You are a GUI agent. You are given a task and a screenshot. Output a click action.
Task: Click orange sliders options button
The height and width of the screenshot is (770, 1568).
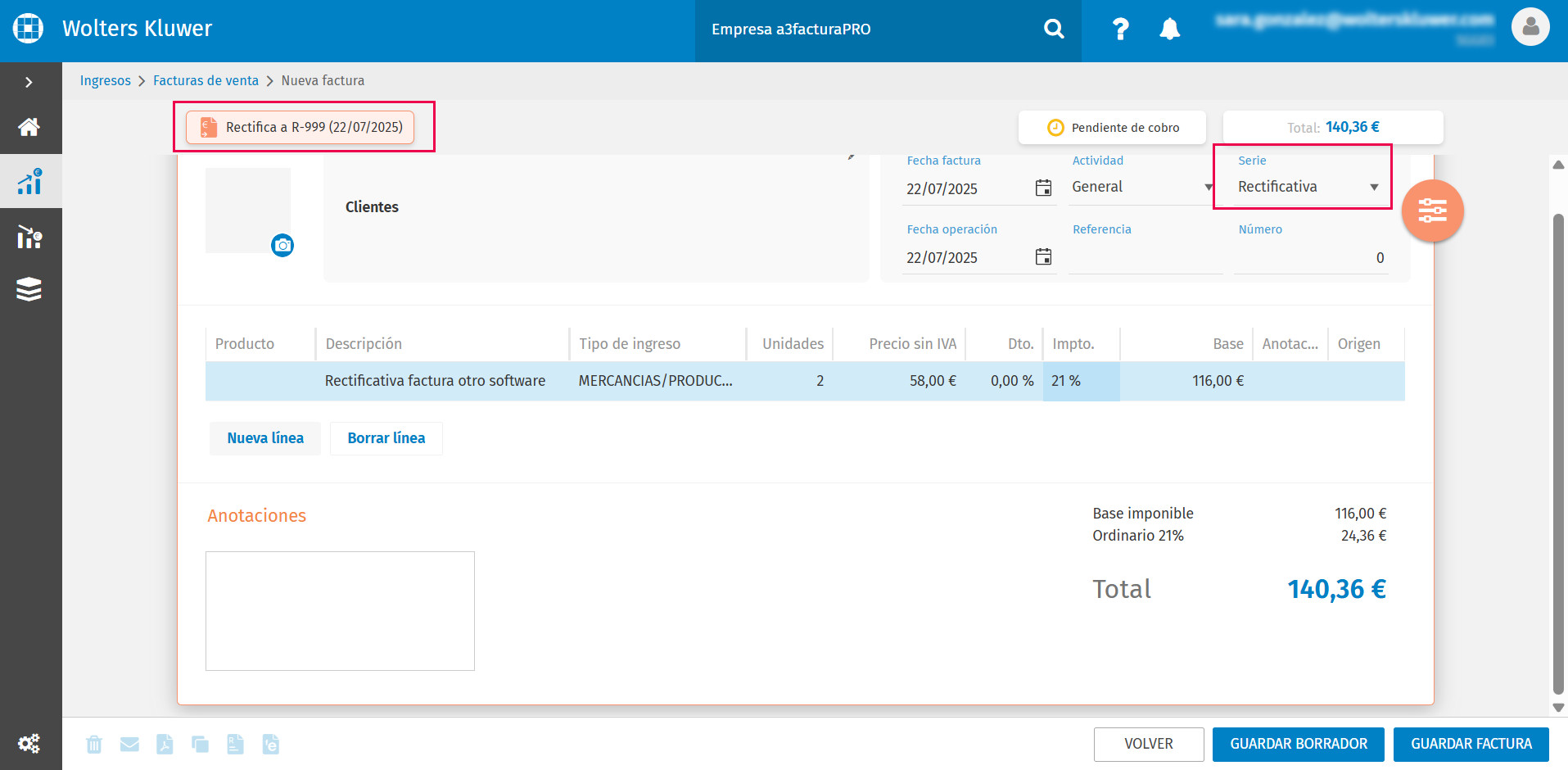point(1432,211)
